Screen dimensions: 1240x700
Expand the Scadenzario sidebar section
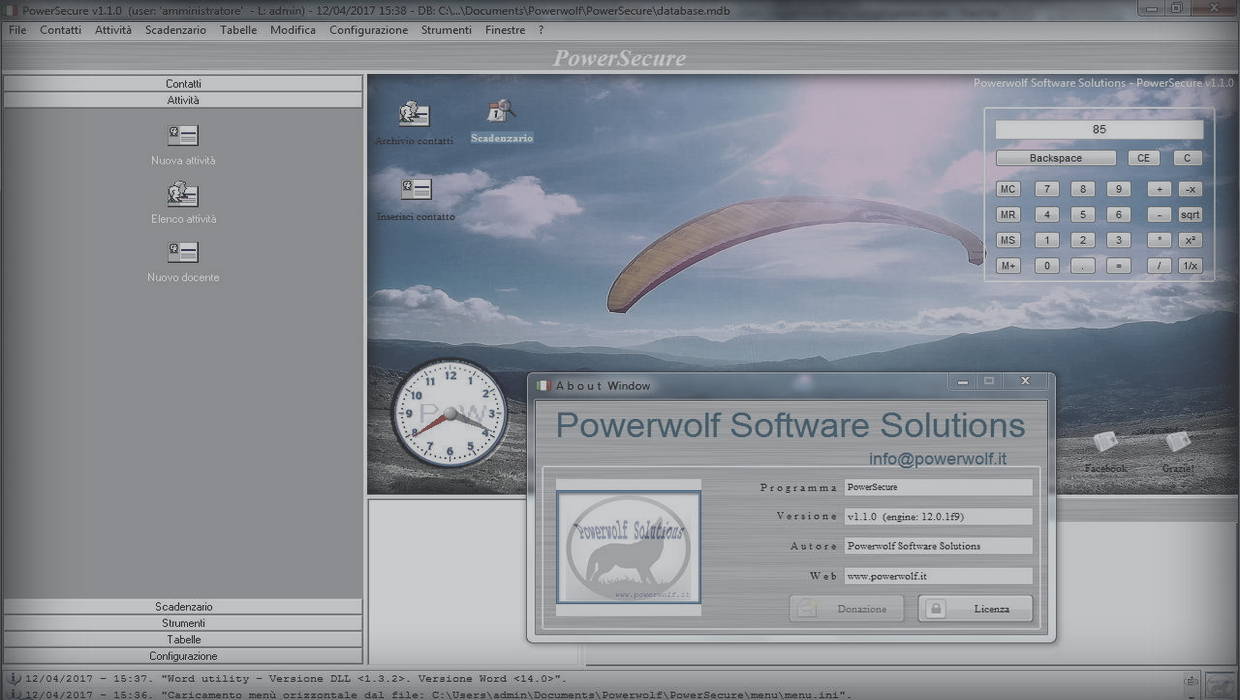[183, 607]
